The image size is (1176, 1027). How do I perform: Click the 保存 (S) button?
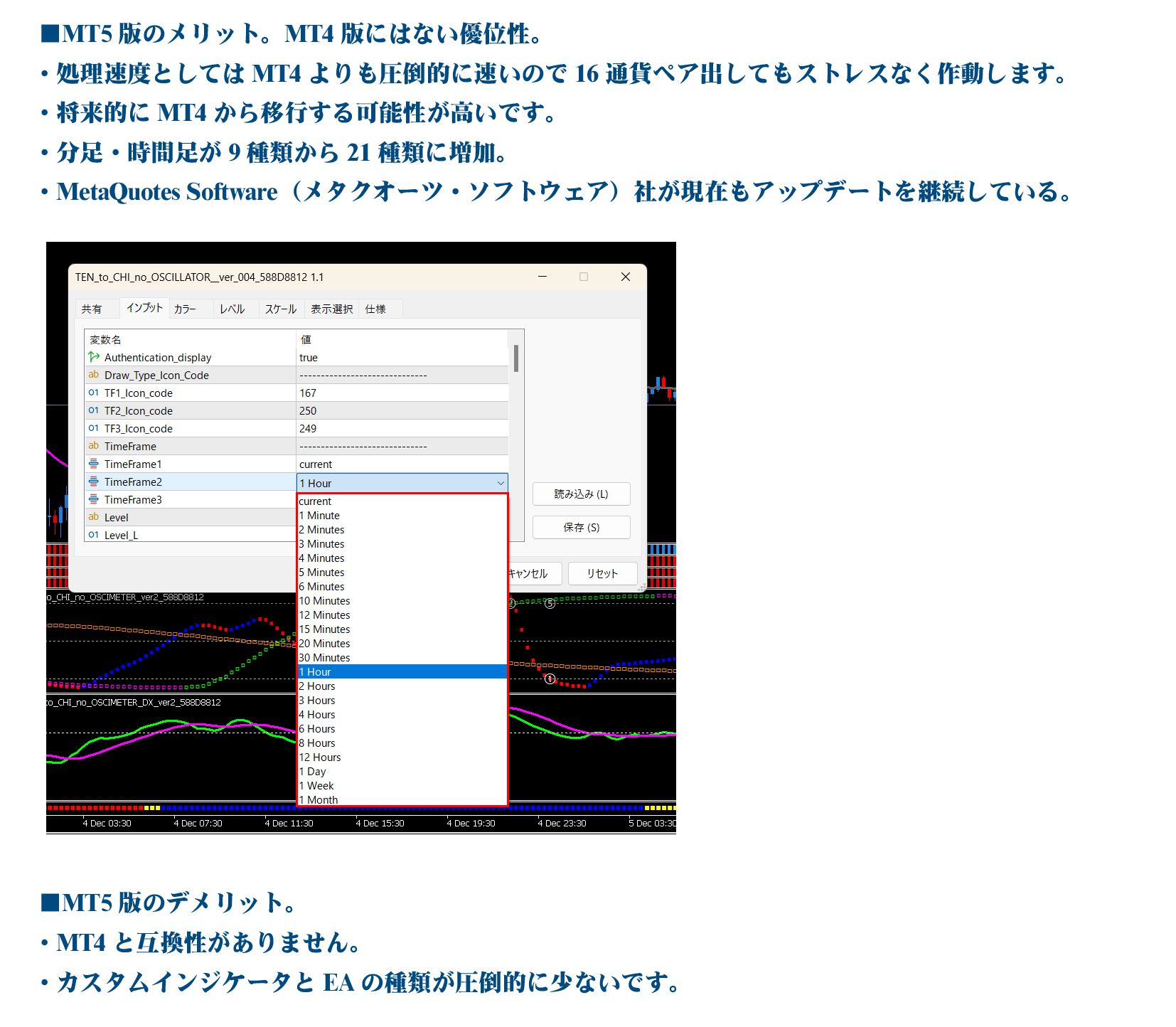[x=582, y=528]
